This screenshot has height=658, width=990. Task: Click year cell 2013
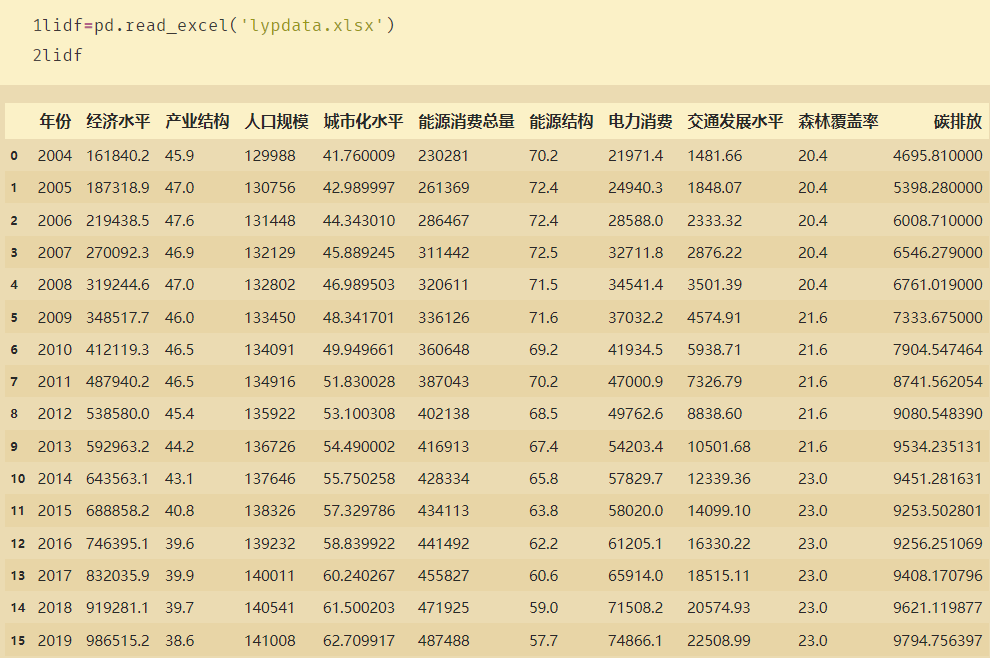pos(55,447)
